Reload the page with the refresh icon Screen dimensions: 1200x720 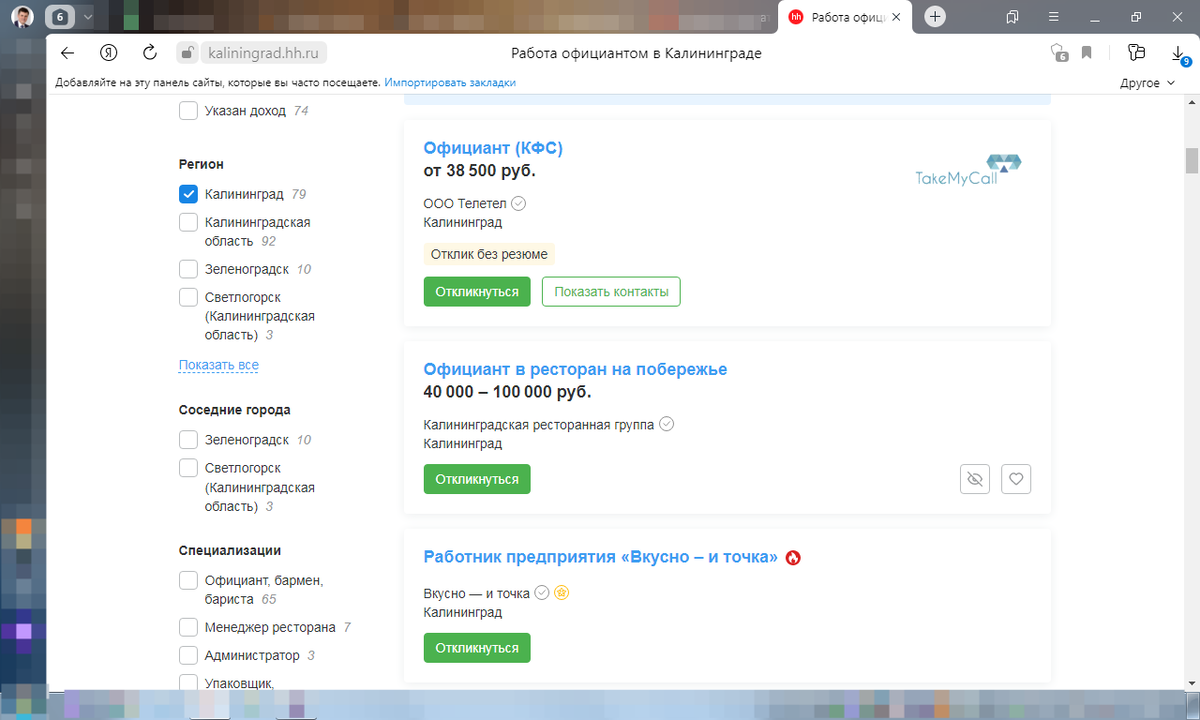click(150, 53)
